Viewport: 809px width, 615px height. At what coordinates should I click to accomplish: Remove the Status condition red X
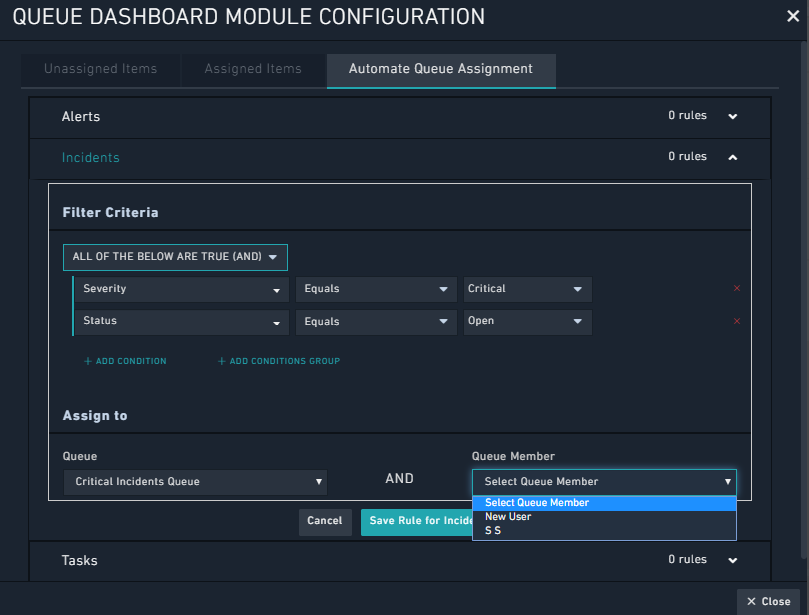pyautogui.click(x=737, y=321)
